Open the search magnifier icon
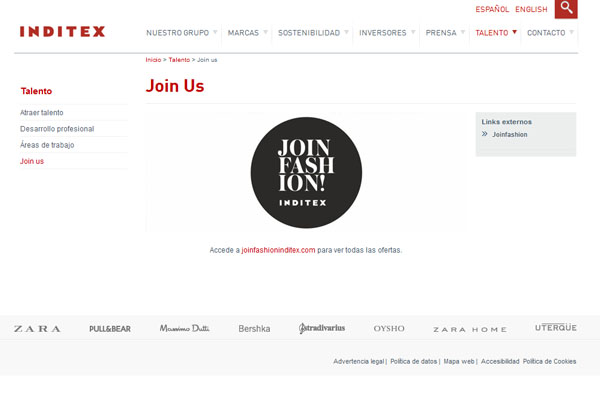Viewport: 600px width, 400px height. [x=566, y=8]
